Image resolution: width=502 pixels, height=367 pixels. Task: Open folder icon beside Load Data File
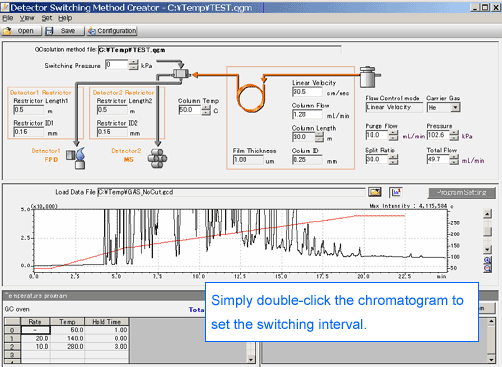point(375,192)
